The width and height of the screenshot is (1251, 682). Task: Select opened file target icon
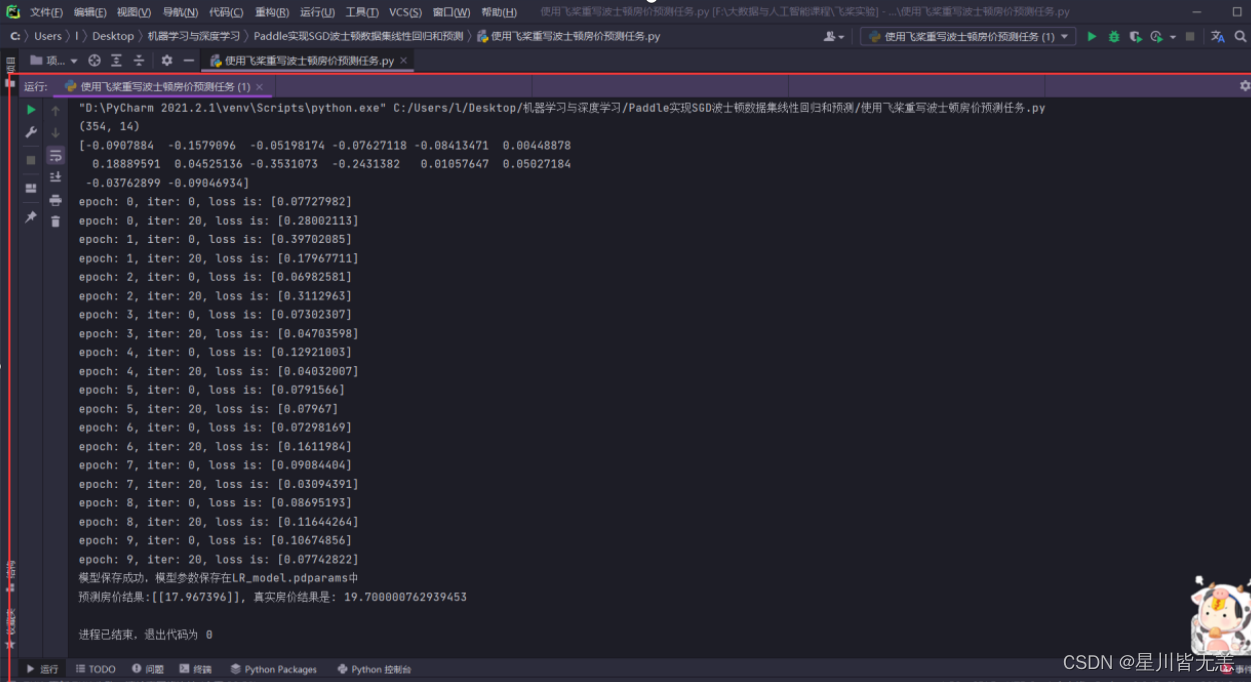coord(95,61)
